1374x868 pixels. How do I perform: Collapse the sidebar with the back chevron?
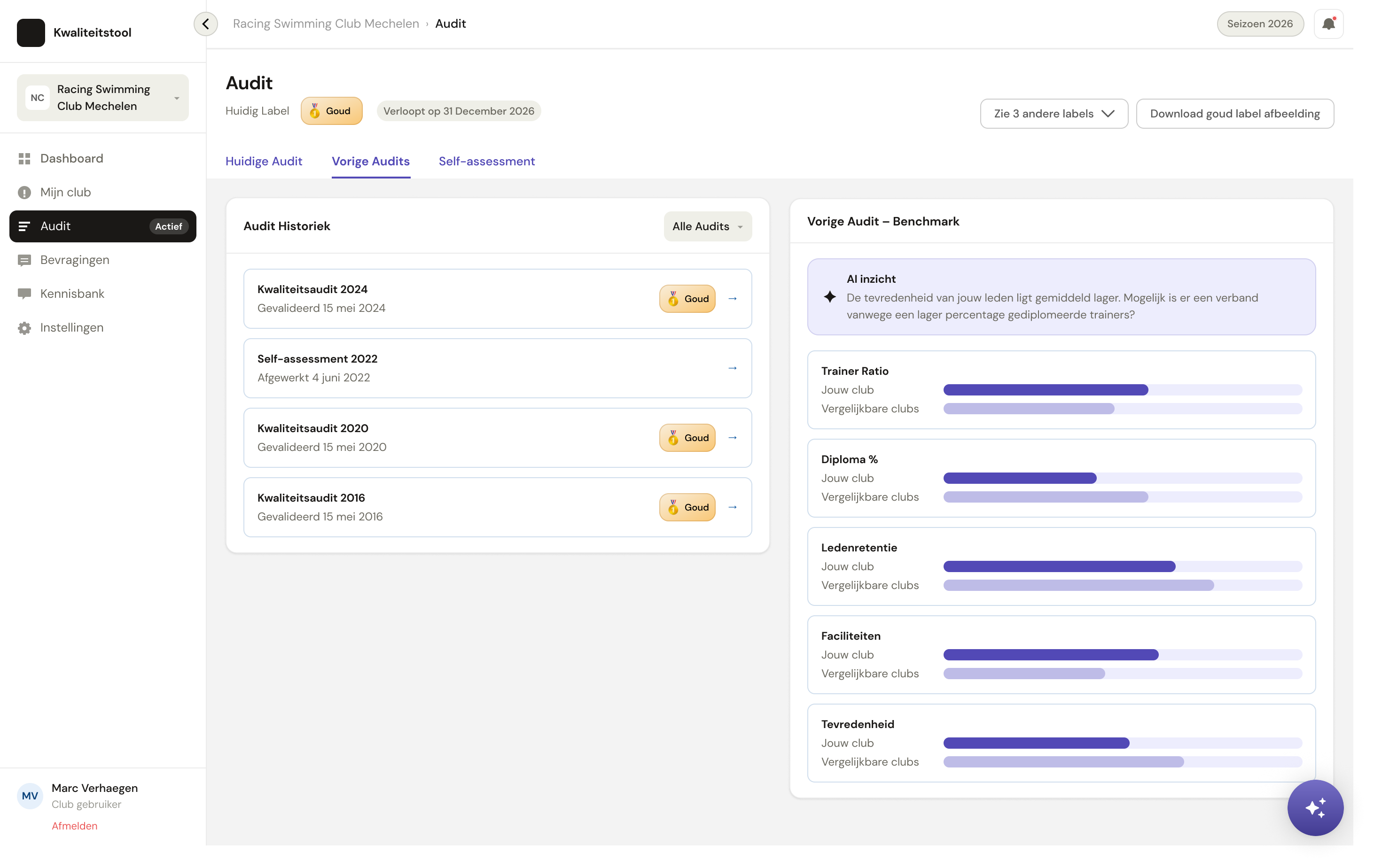pyautogui.click(x=205, y=23)
